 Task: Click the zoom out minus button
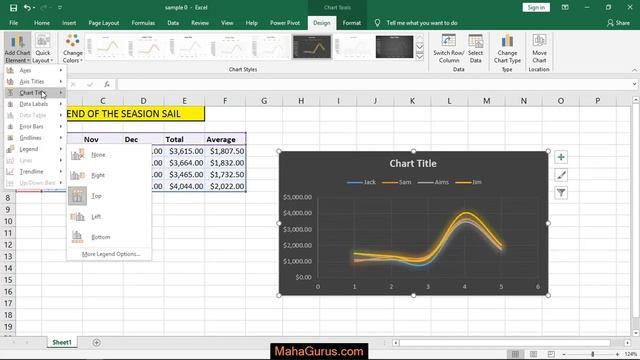coord(564,354)
